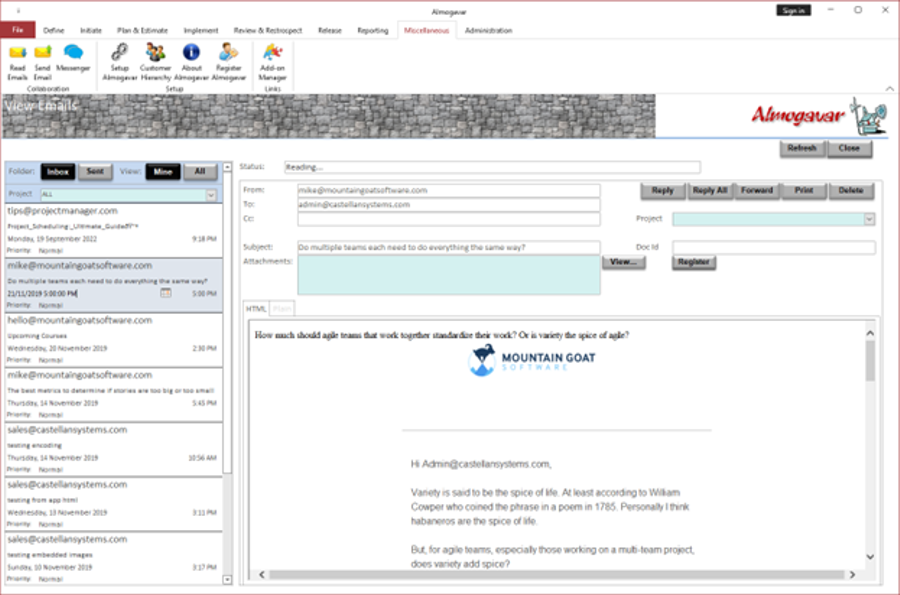The image size is (900, 595).
Task: Click the Send Email ribbon icon
Action: coord(42,63)
